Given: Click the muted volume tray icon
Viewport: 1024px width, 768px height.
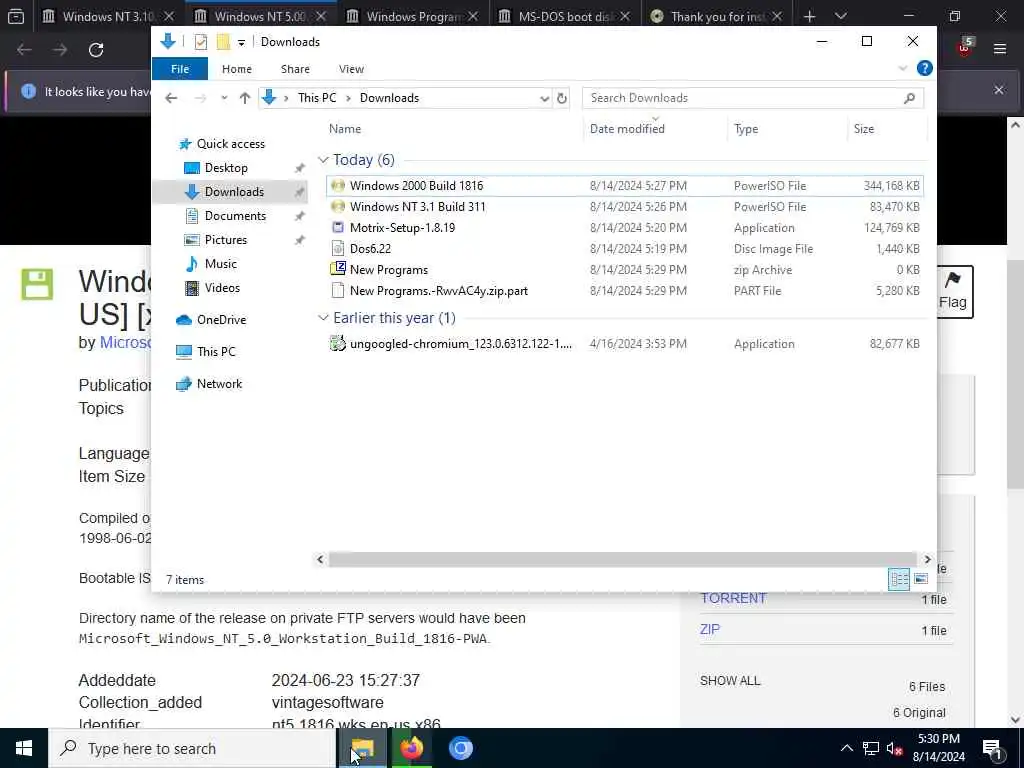Looking at the screenshot, I should coord(895,748).
